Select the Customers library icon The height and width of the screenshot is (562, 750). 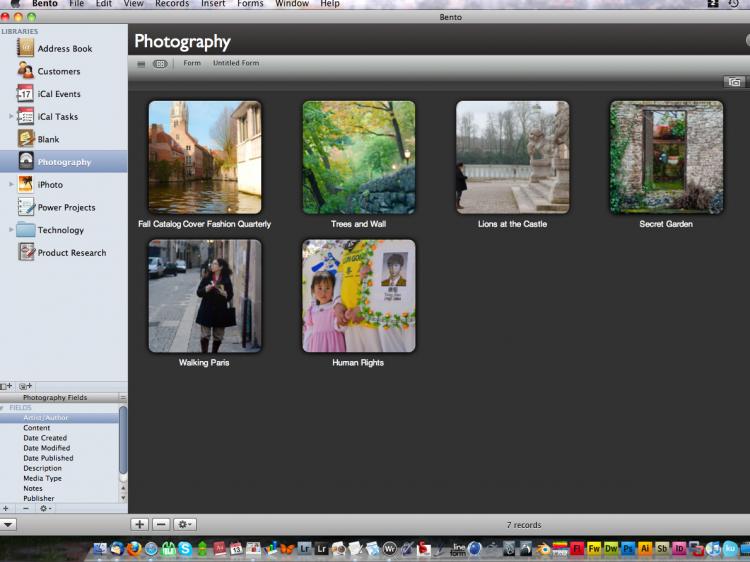pos(25,71)
